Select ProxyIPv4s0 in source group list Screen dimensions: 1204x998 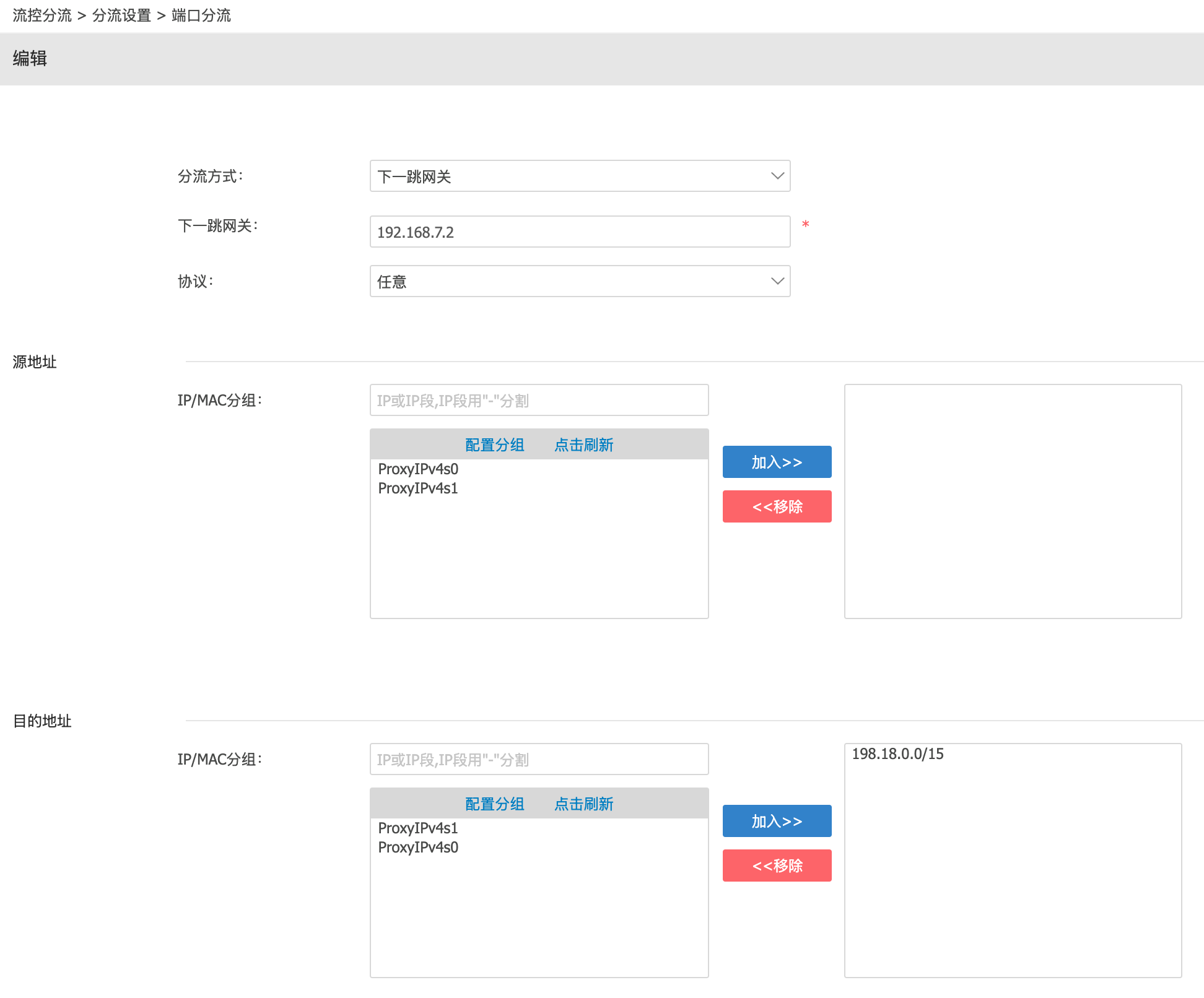point(418,469)
